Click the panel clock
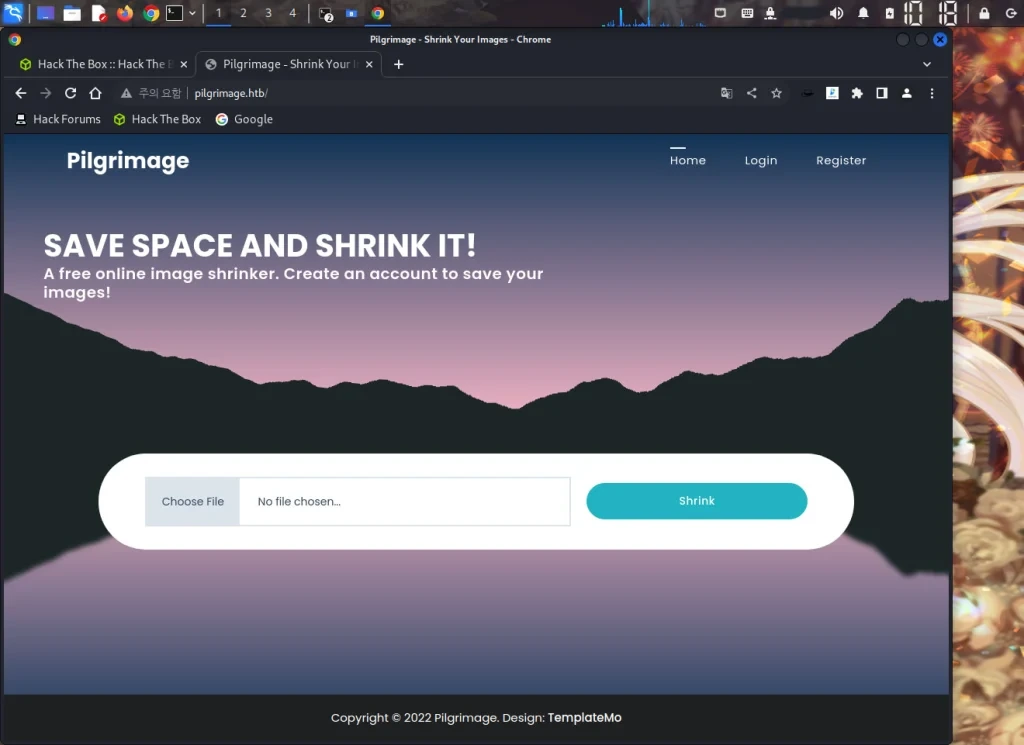The height and width of the screenshot is (745, 1024). (x=931, y=13)
